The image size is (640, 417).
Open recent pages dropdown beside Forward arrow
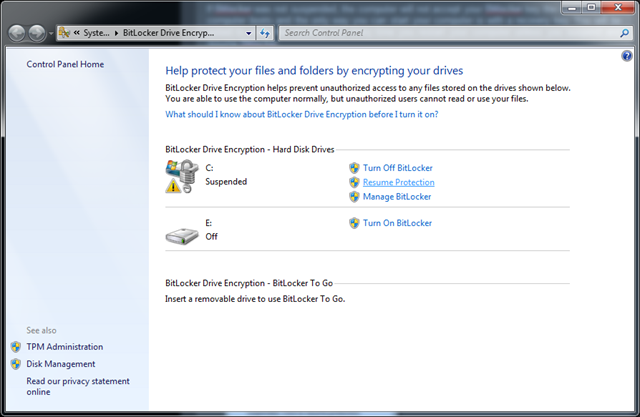(51, 33)
